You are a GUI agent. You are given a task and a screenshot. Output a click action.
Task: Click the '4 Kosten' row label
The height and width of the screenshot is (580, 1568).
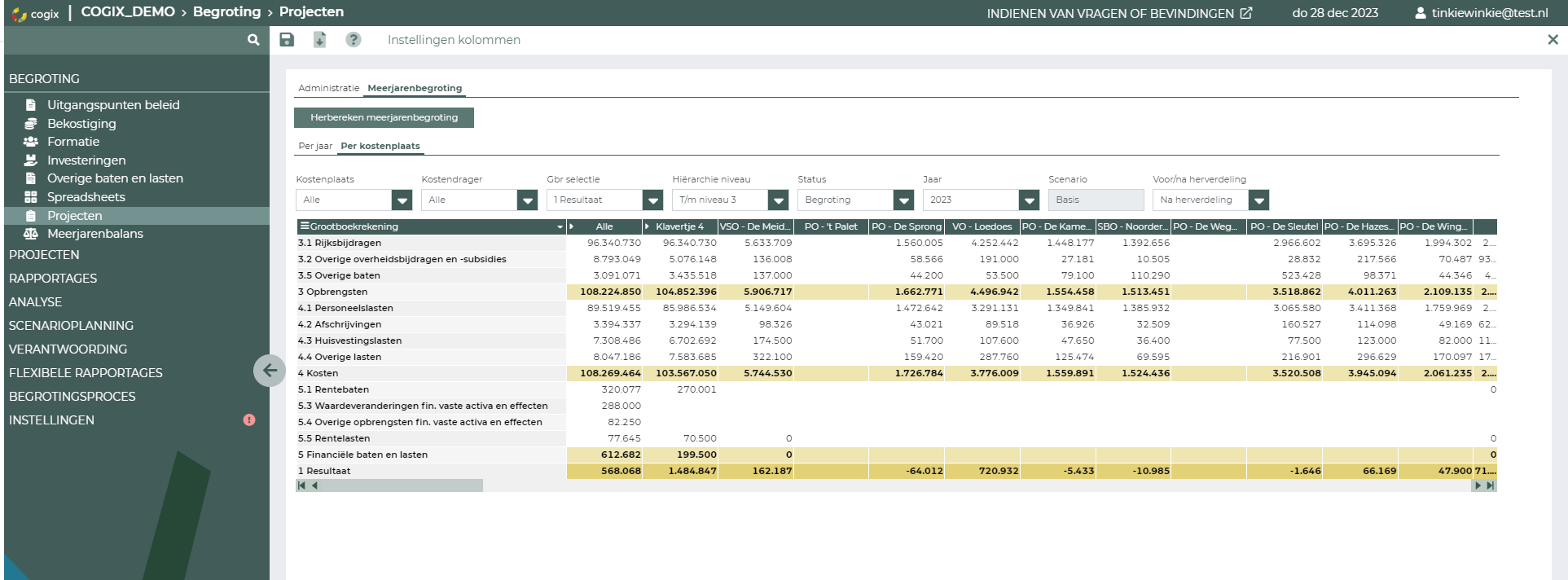318,373
